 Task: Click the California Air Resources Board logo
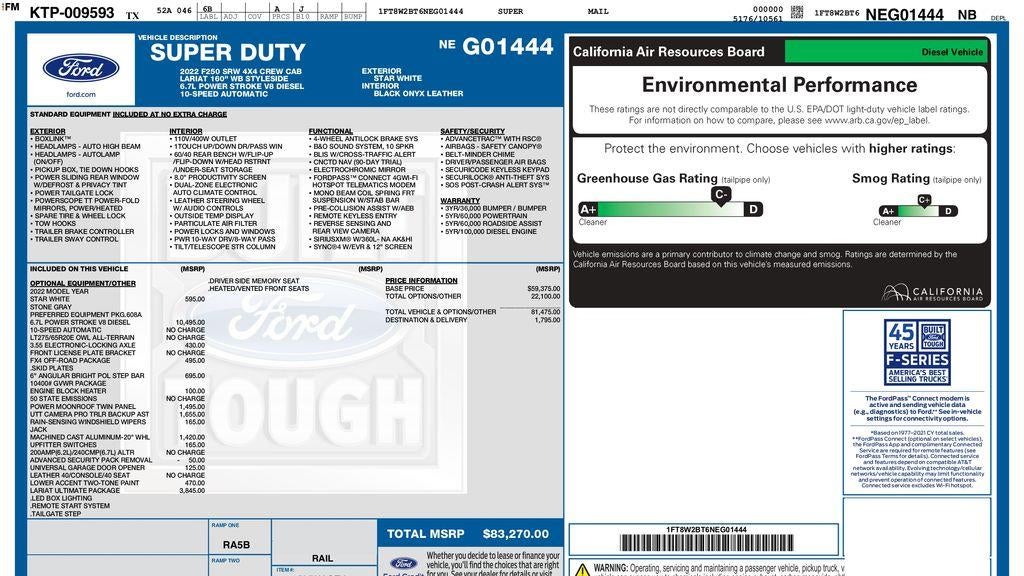pyautogui.click(x=932, y=293)
